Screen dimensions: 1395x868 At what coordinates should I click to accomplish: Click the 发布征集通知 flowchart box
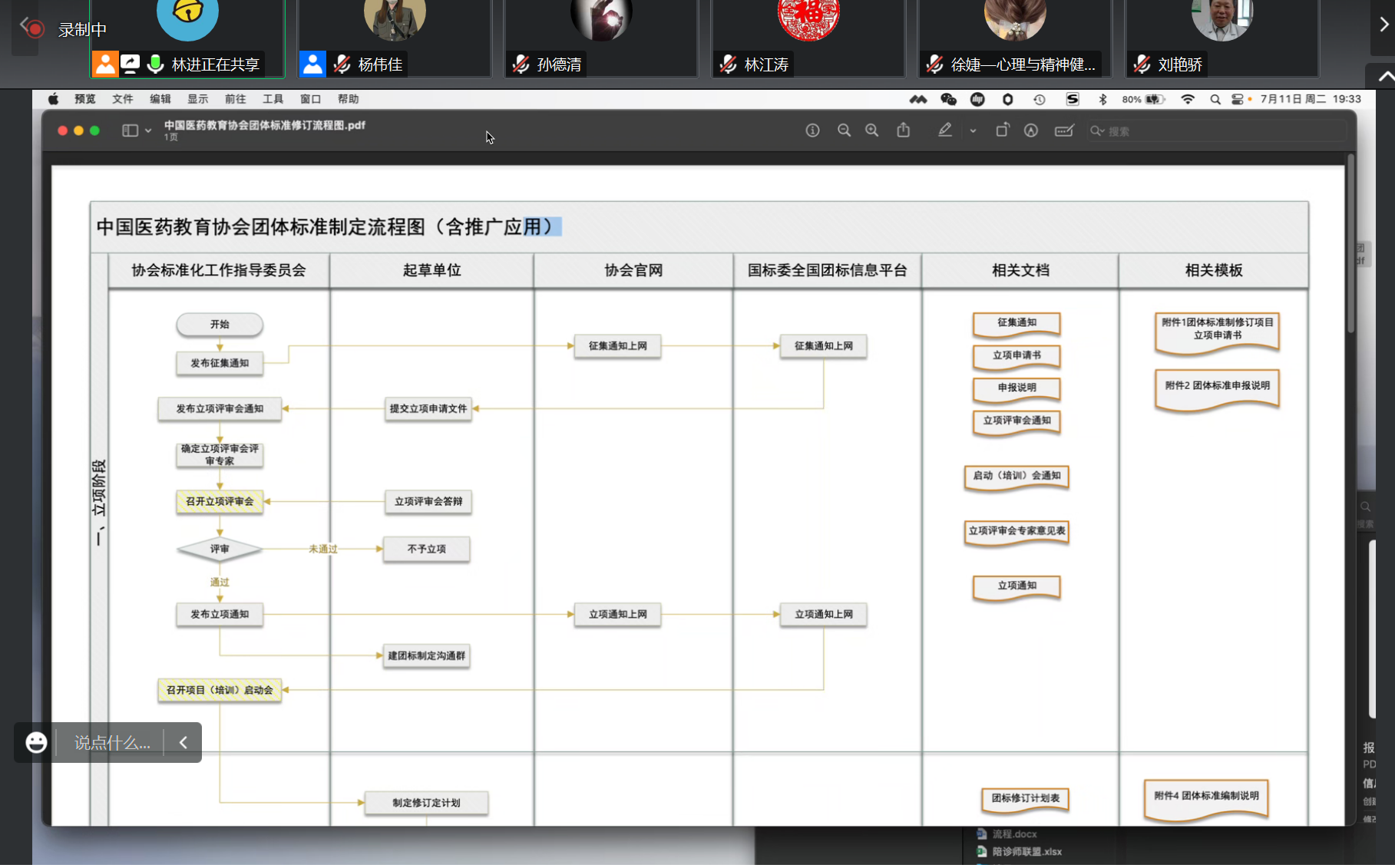coord(220,363)
